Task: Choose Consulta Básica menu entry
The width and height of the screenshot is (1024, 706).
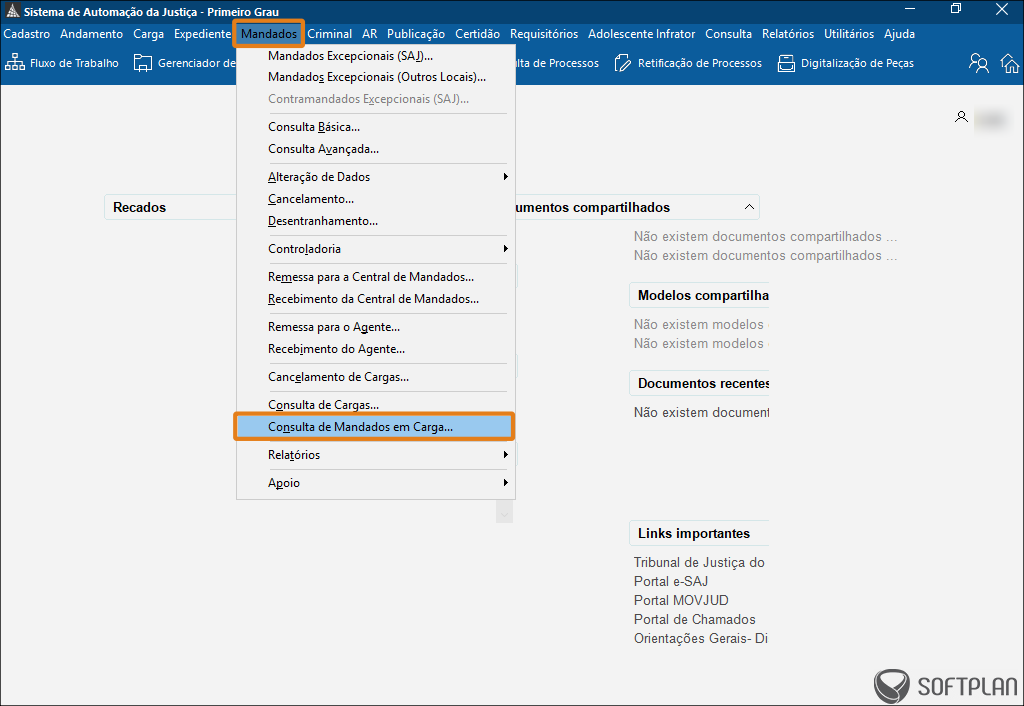Action: (x=314, y=127)
